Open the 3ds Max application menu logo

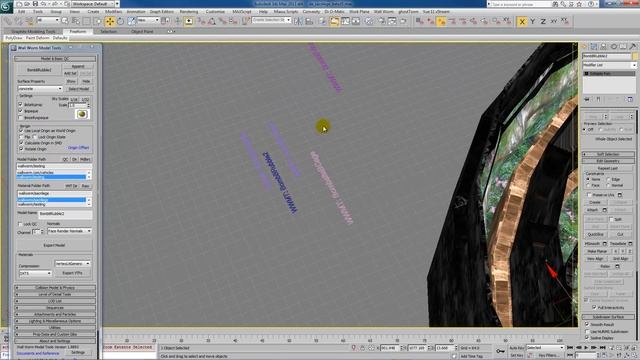(x=7, y=7)
